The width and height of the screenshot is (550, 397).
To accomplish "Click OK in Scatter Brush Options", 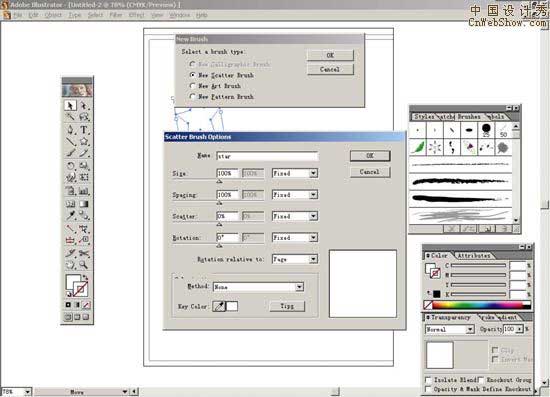I will 370,156.
